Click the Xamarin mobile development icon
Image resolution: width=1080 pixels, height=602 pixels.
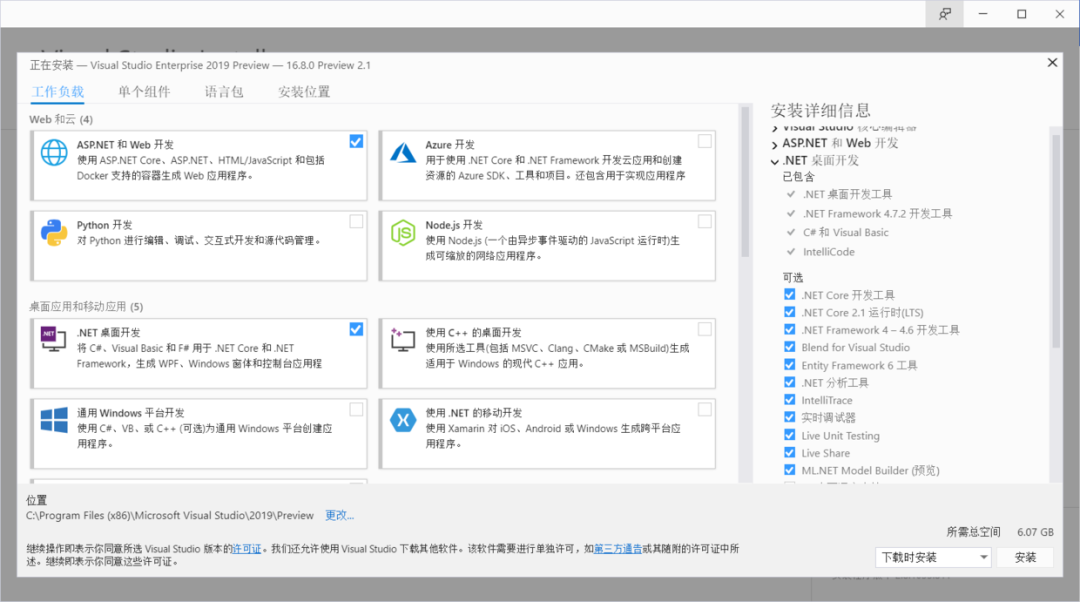[x=403, y=419]
